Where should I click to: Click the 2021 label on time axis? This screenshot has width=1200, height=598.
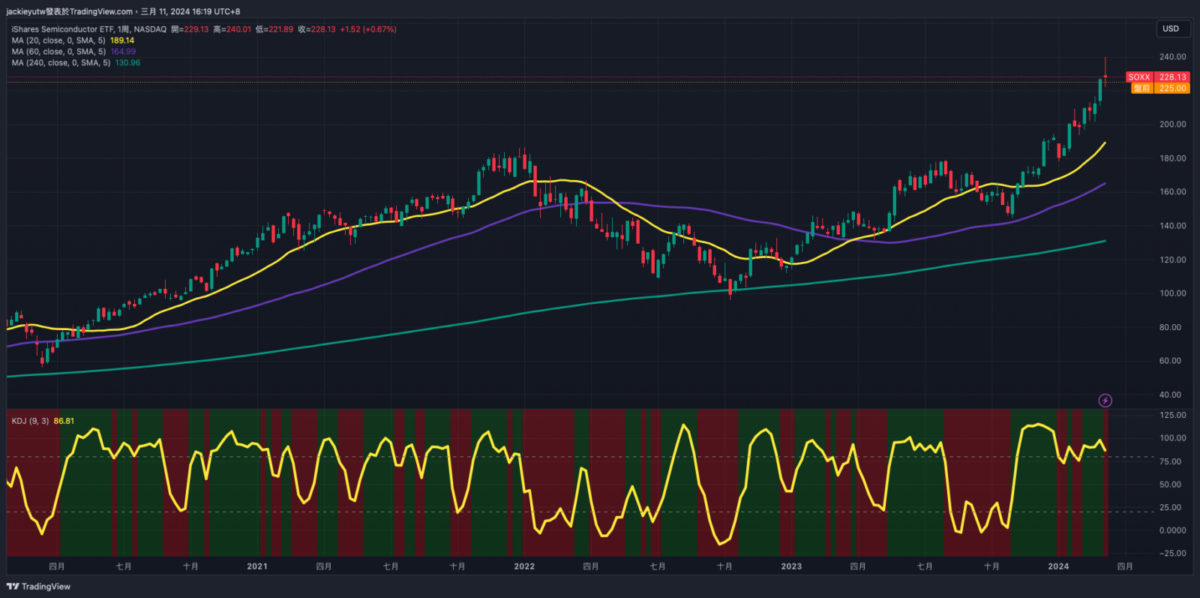pyautogui.click(x=257, y=566)
